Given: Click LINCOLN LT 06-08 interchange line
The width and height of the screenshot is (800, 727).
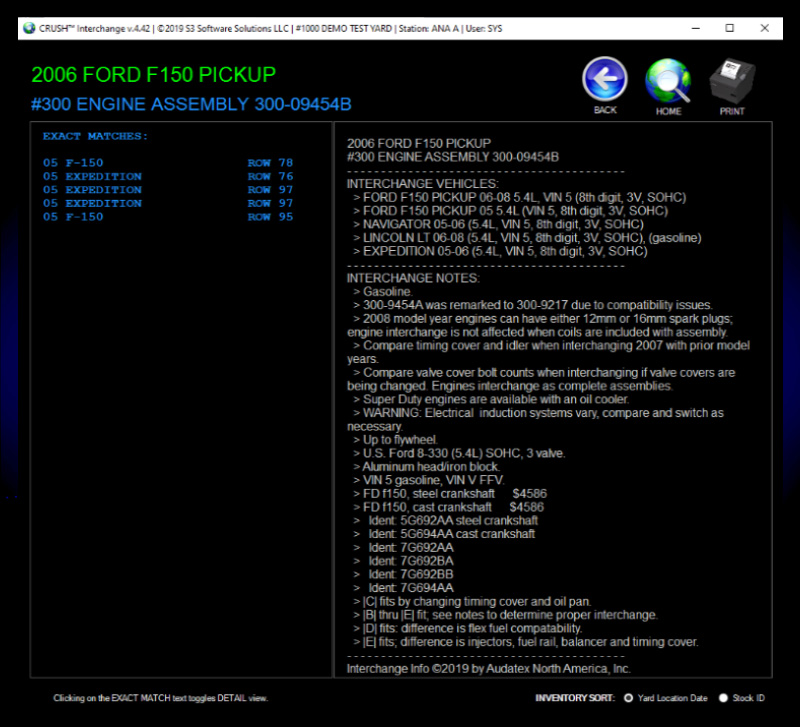Looking at the screenshot, I should tap(527, 238).
